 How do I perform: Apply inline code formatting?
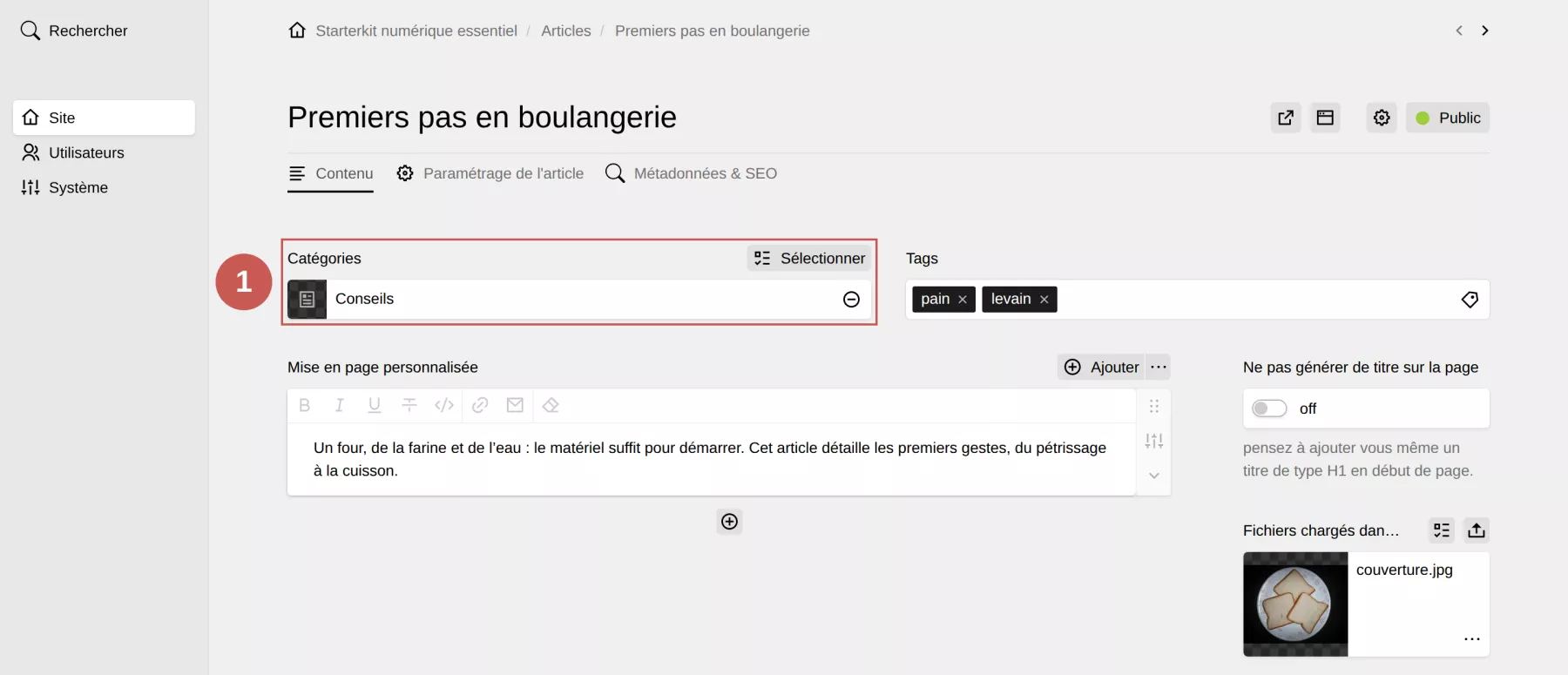pos(444,405)
